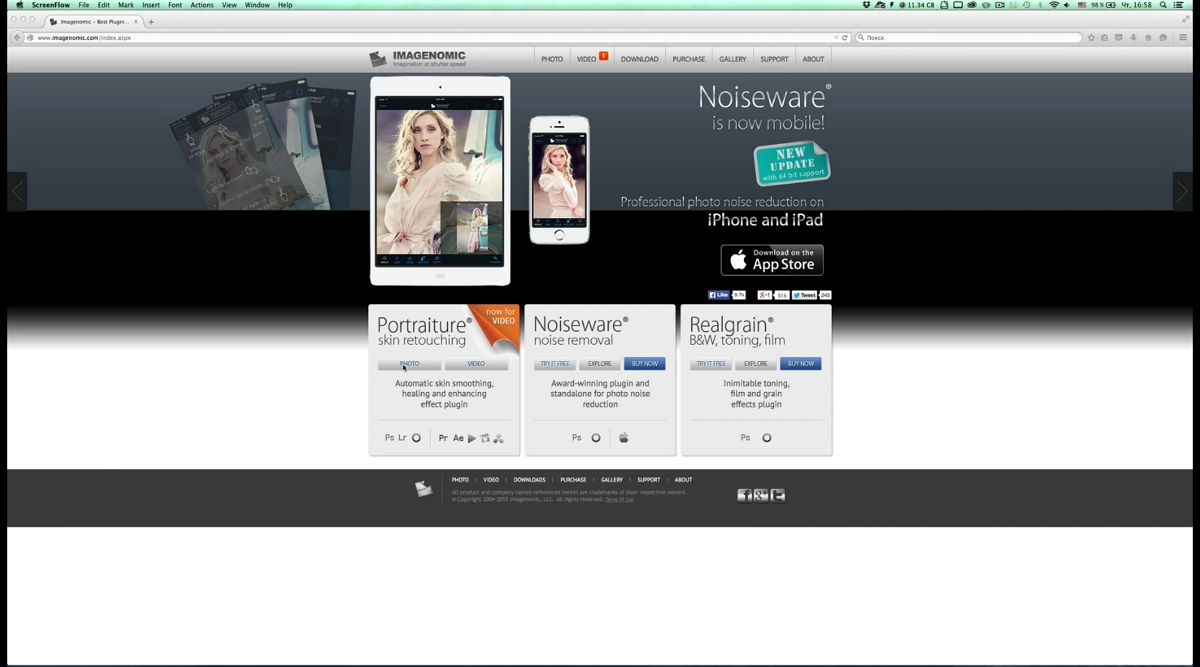Click the Twitter Tweet button
The width and height of the screenshot is (1200, 667).
point(805,295)
